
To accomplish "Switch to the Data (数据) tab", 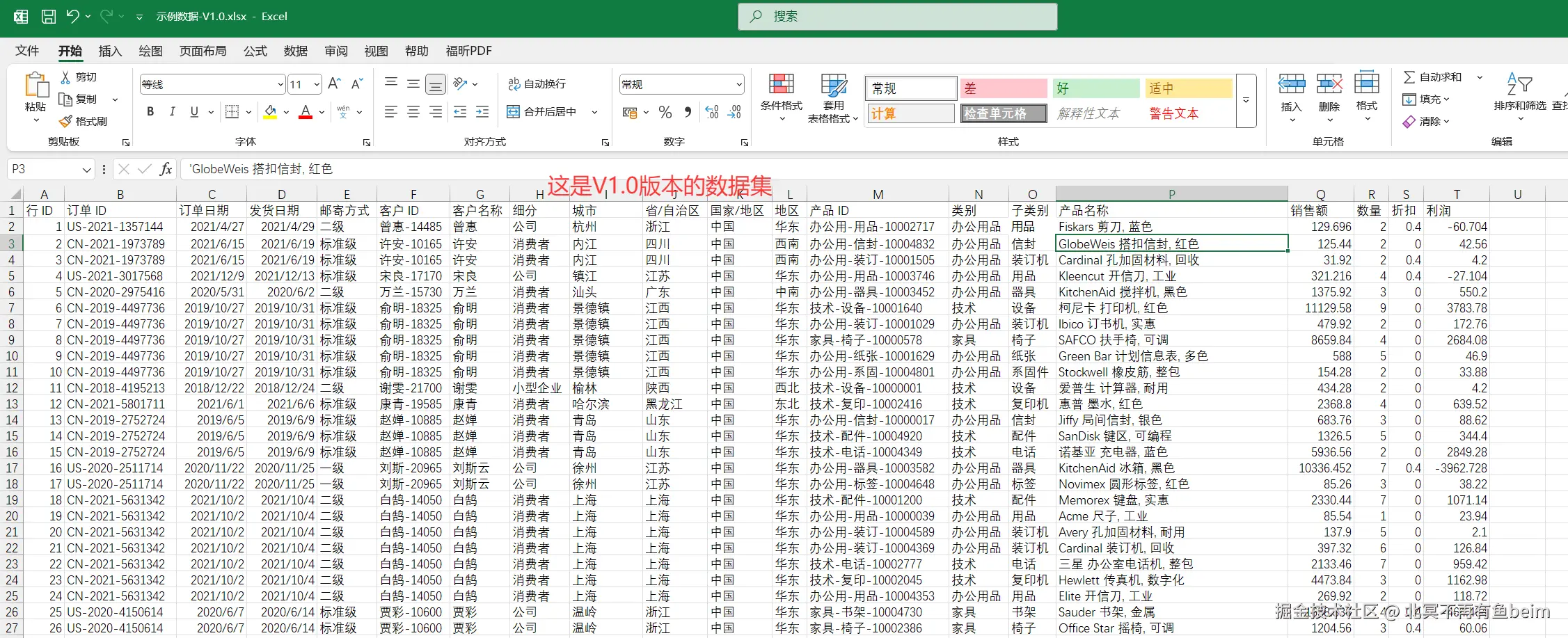I will (x=296, y=51).
